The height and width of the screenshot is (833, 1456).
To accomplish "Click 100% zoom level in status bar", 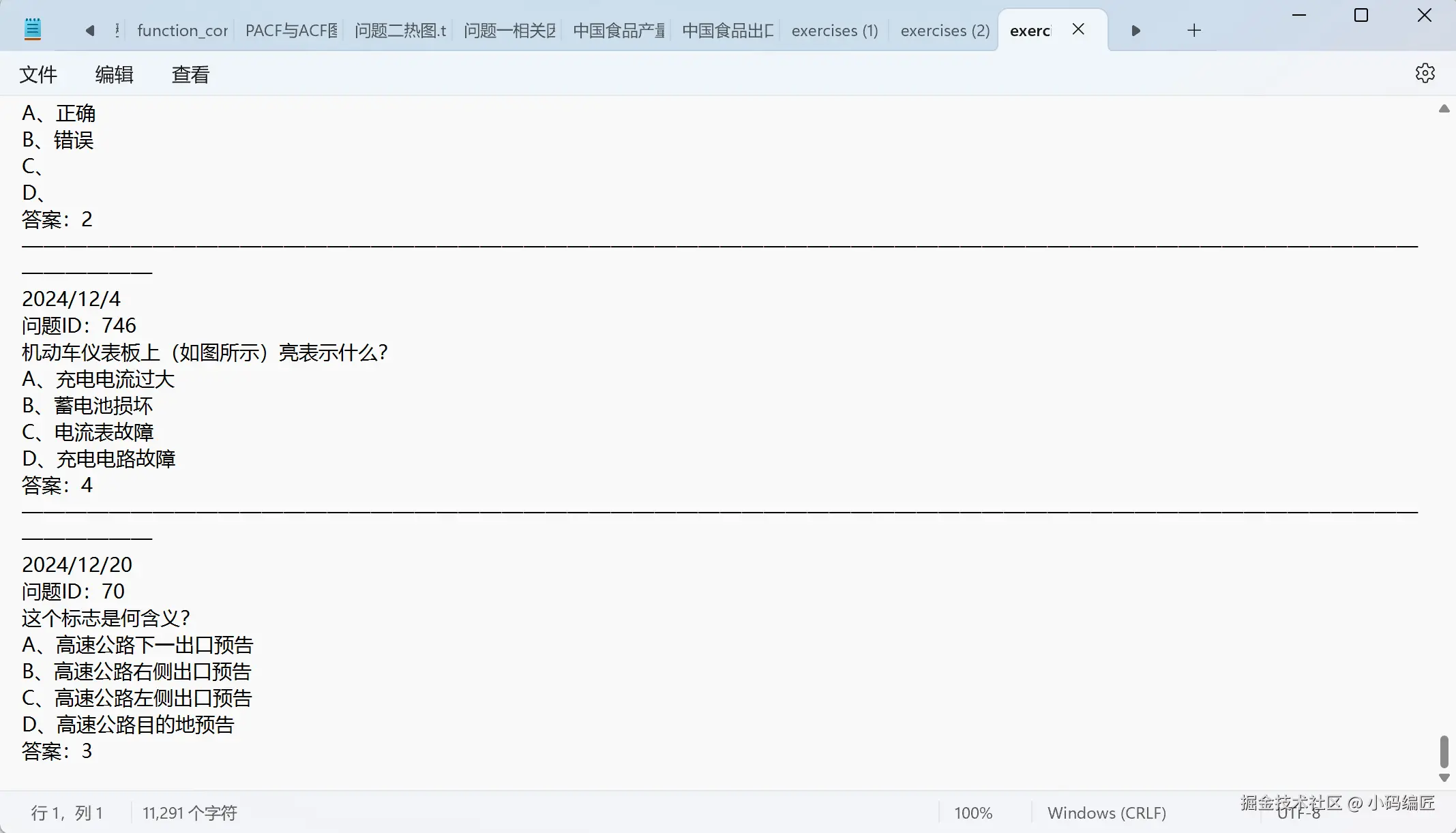I will pyautogui.click(x=972, y=813).
